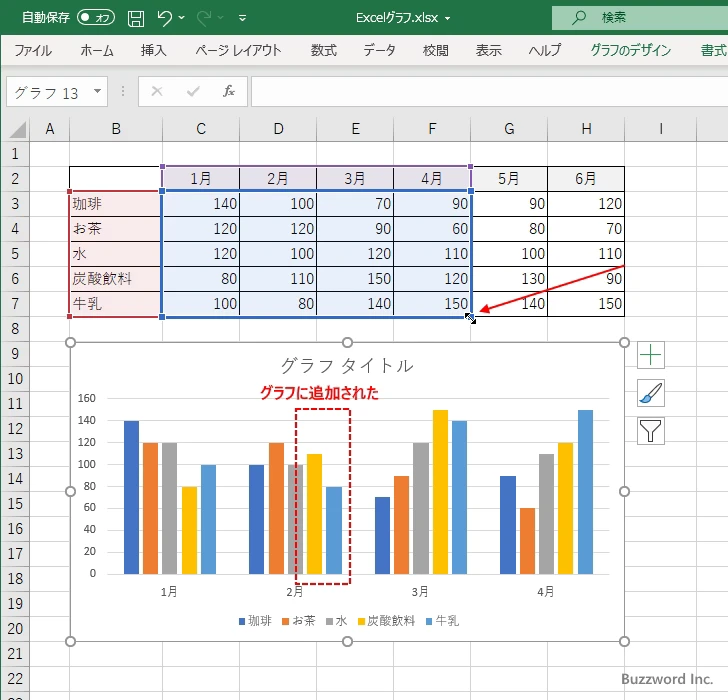The height and width of the screenshot is (700, 728).
Task: Click the Undo arrow icon
Action: click(x=164, y=18)
